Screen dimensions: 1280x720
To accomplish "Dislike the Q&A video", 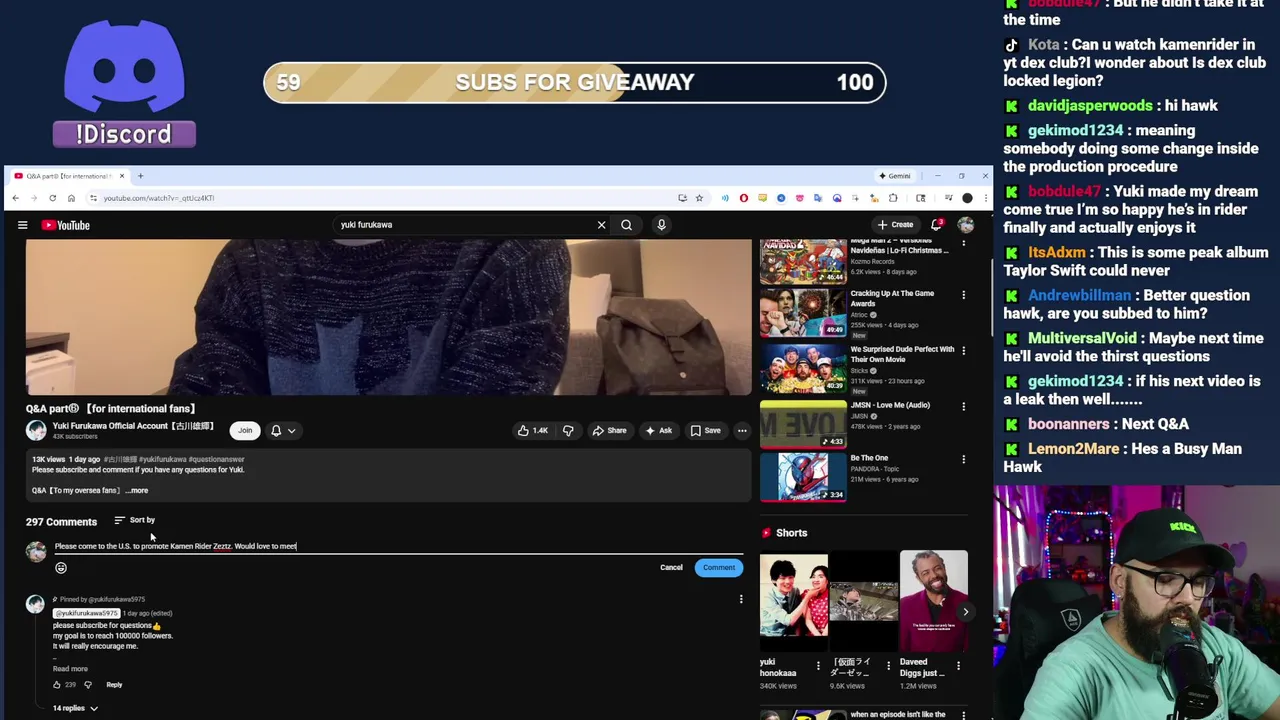I will [x=568, y=430].
